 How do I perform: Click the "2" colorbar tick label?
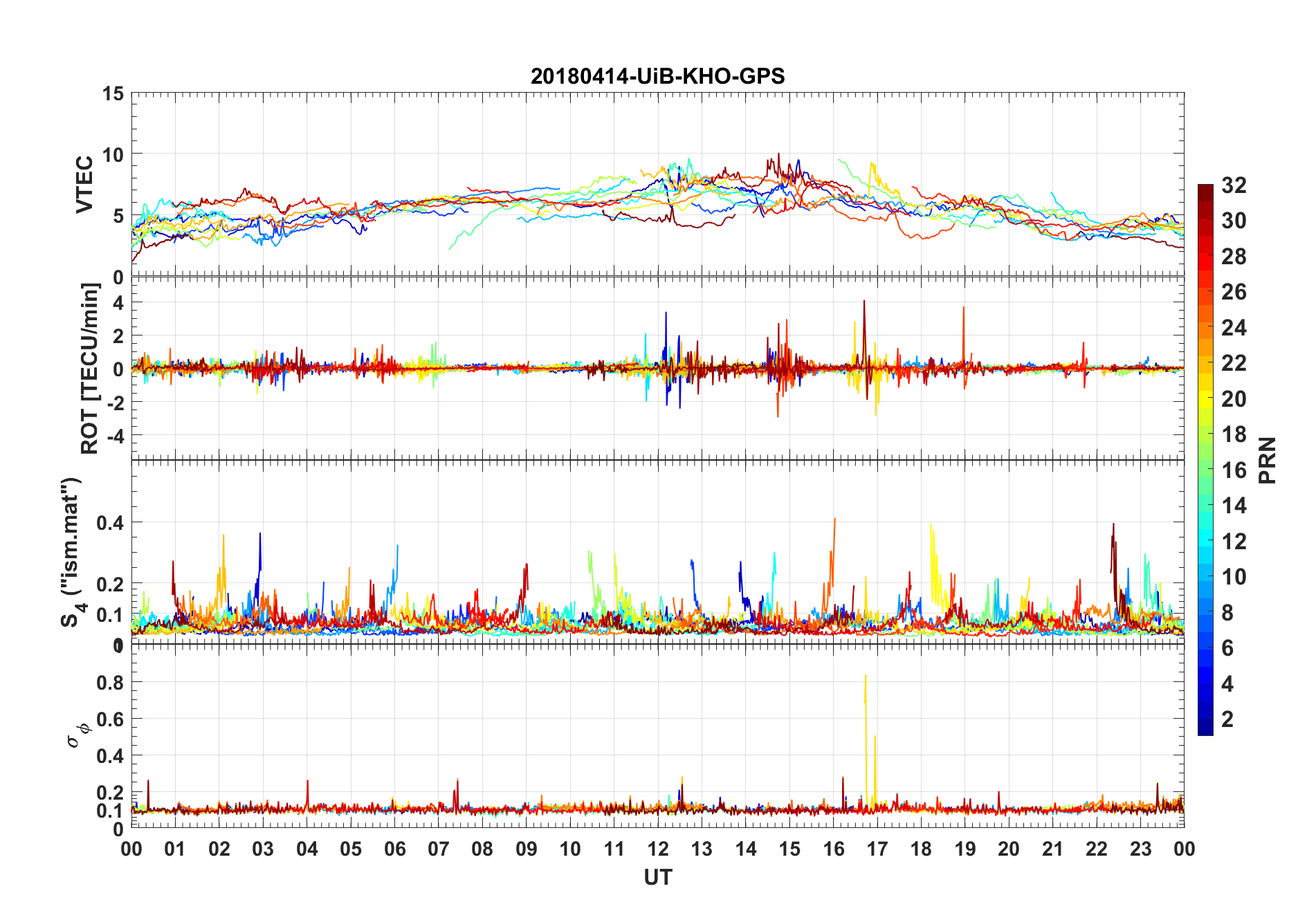pos(1227,719)
